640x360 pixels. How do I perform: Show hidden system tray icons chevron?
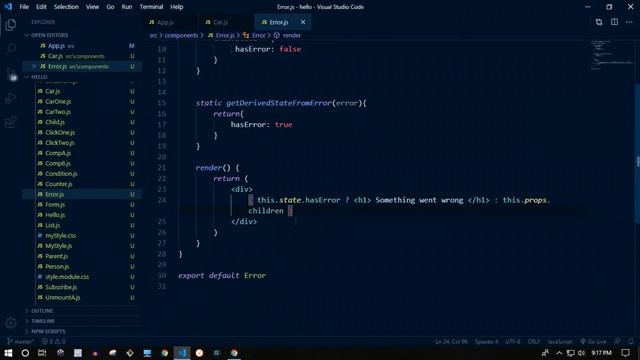[x=559, y=353]
